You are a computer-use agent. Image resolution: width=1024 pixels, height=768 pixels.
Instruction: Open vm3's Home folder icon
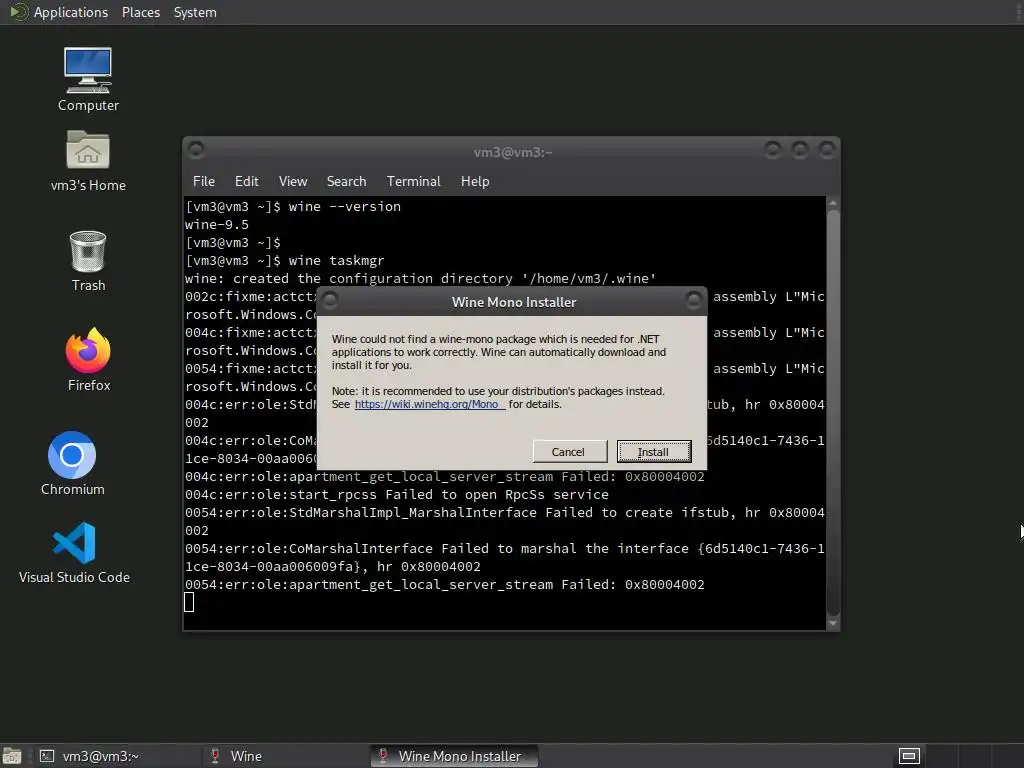(88, 161)
